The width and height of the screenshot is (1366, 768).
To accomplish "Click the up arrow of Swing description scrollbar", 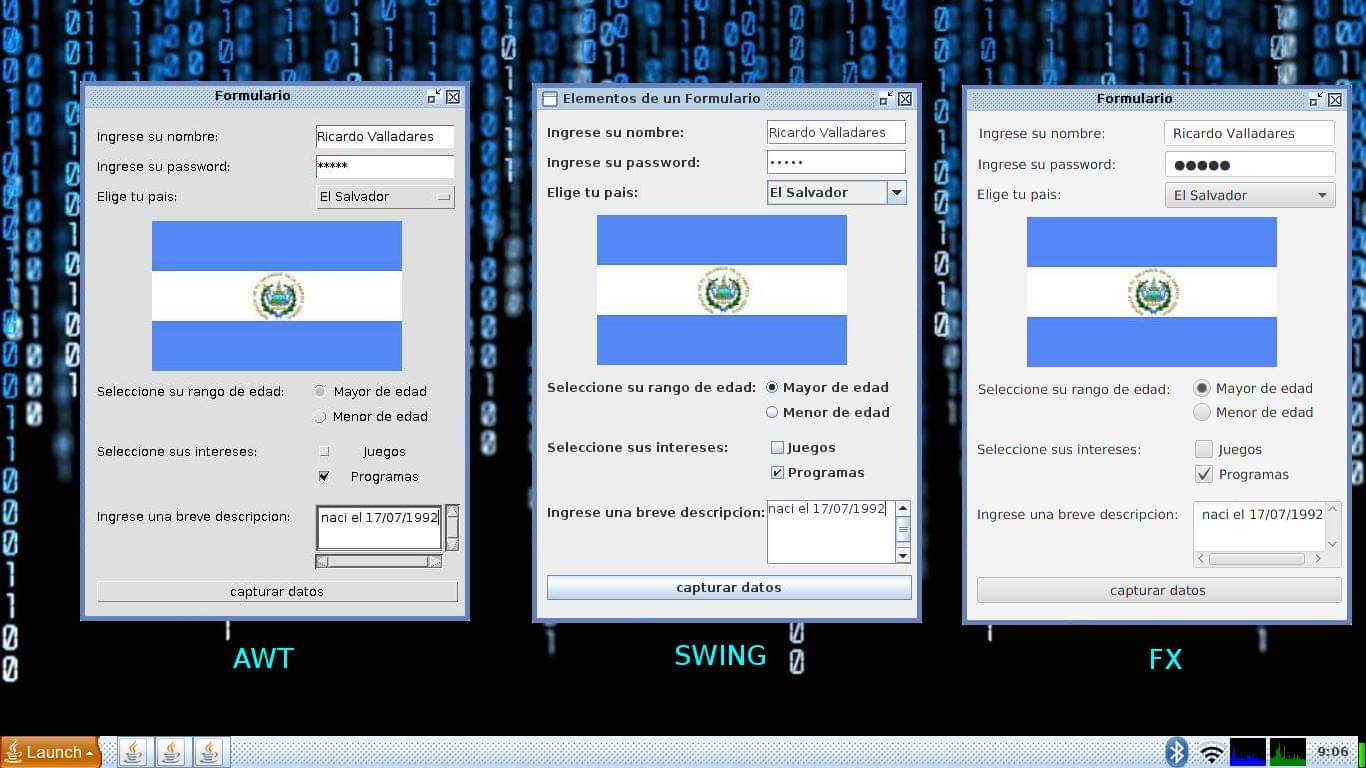I will [903, 509].
